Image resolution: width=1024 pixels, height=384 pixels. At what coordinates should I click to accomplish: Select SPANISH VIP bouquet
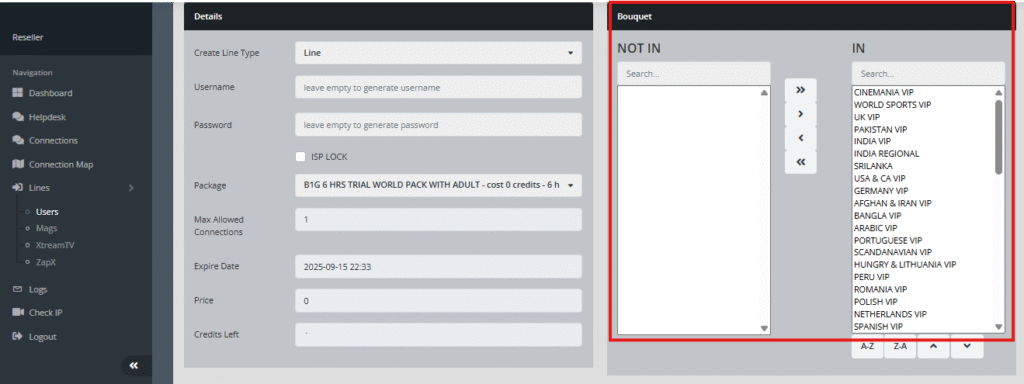(x=878, y=326)
